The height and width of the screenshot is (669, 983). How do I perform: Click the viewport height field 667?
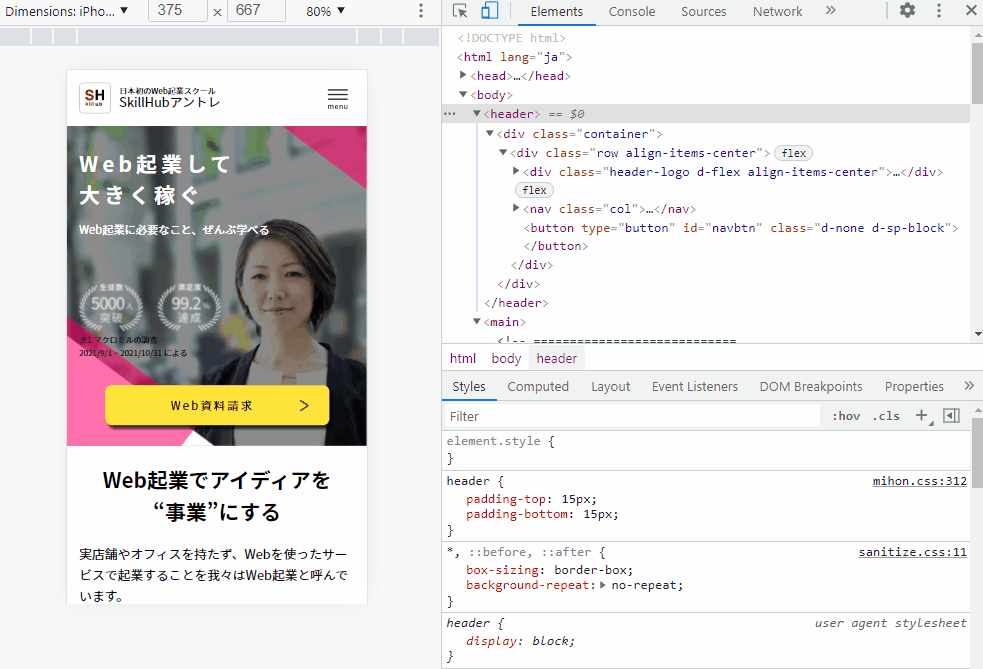point(256,11)
